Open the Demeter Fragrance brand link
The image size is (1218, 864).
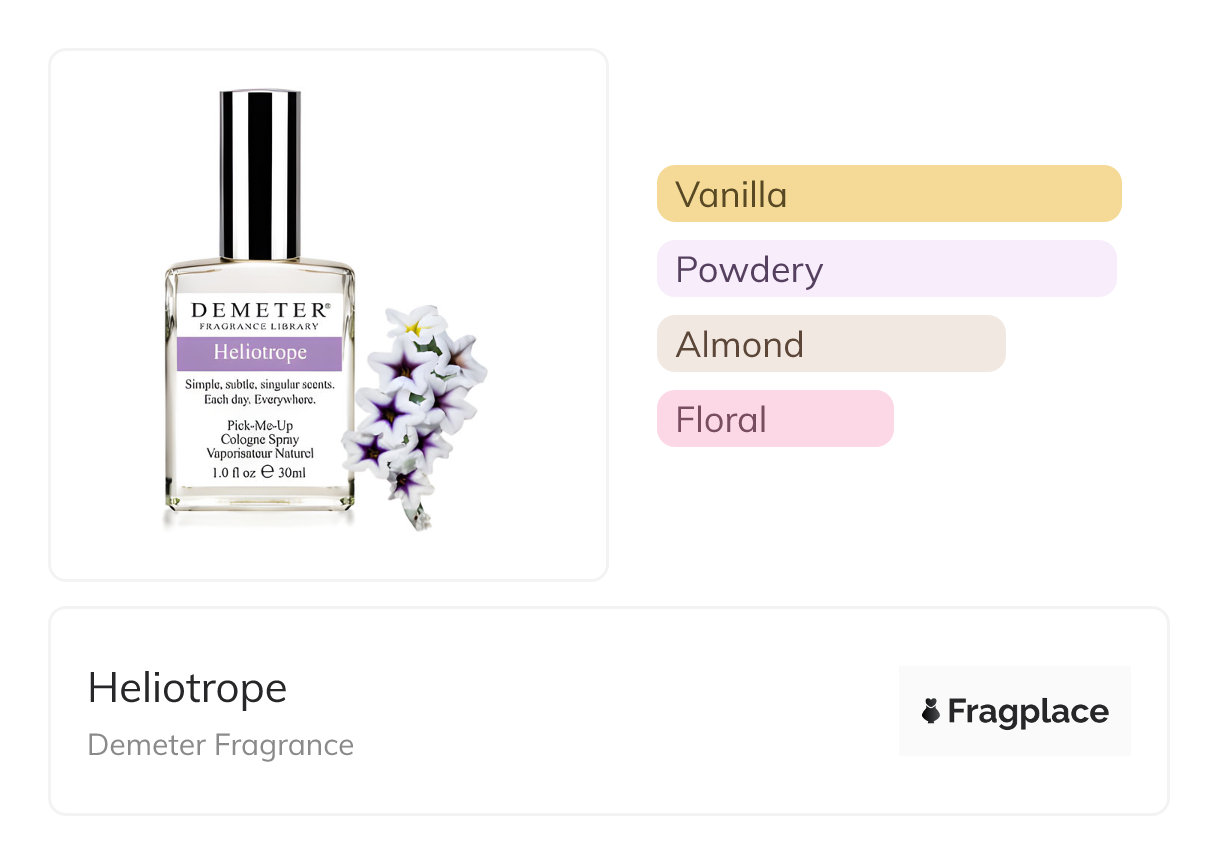[220, 745]
